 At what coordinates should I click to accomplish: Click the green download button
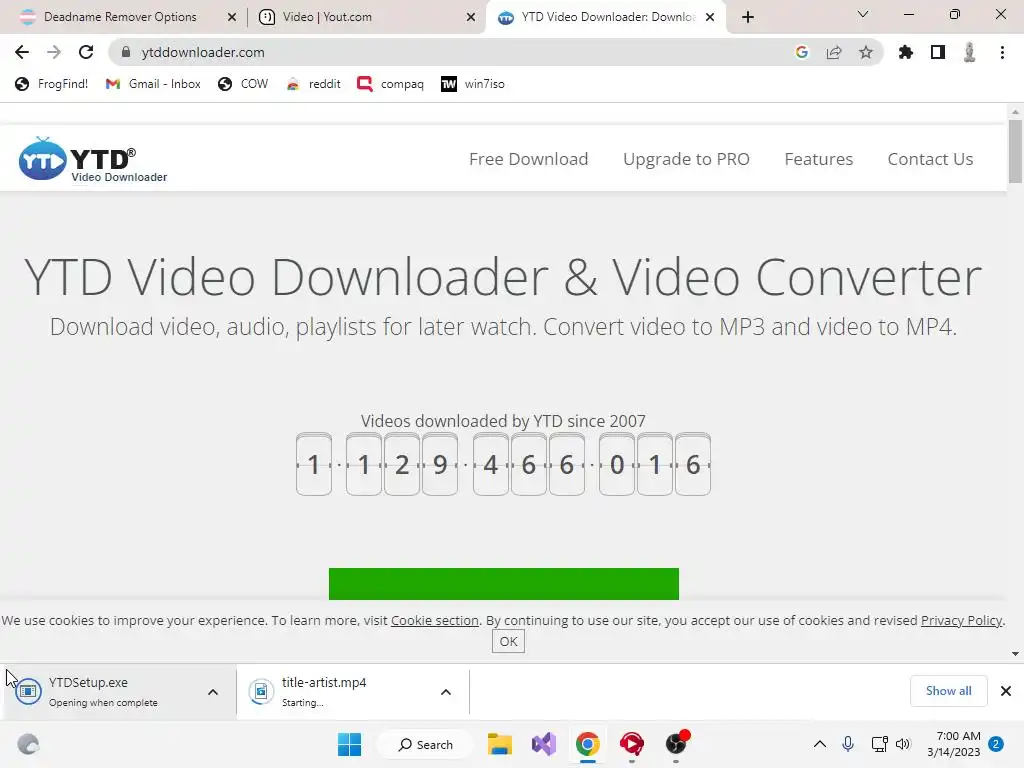(x=504, y=584)
